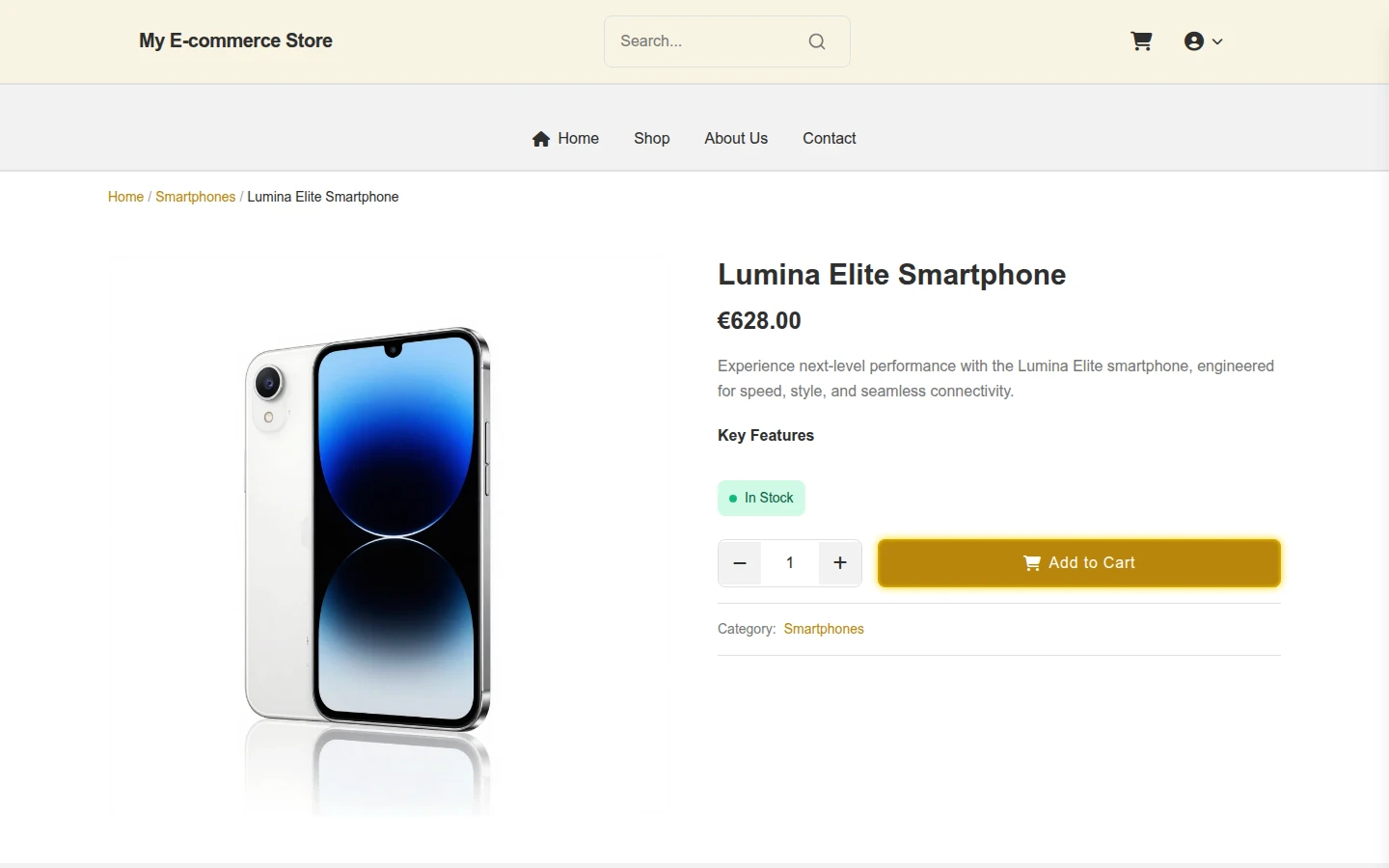The height and width of the screenshot is (868, 1389).
Task: Open the shopping cart icon
Action: pyautogui.click(x=1141, y=41)
